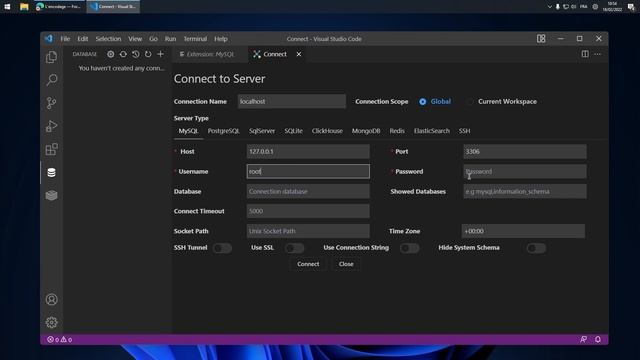Open editor More Actions ellipsis

[598, 54]
